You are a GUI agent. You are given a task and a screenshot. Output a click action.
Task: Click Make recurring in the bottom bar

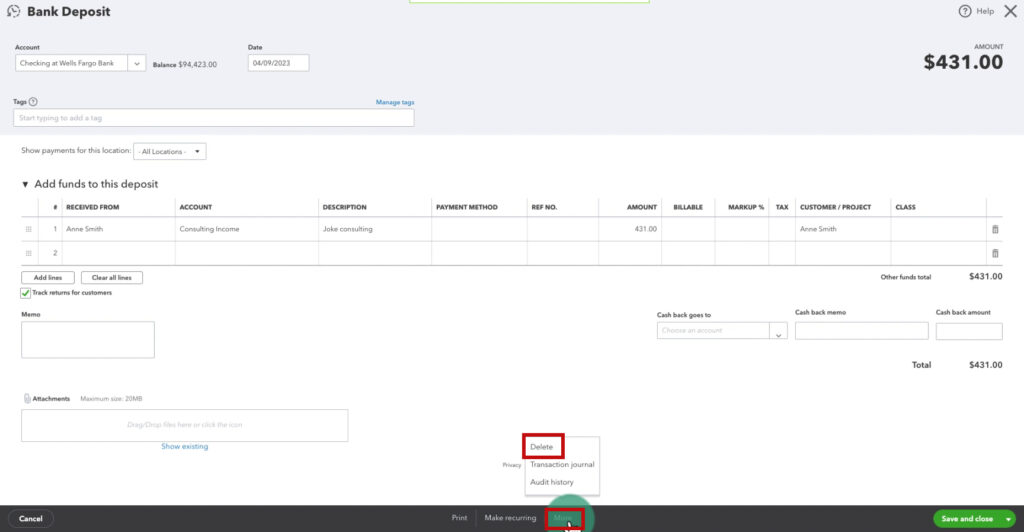click(510, 518)
